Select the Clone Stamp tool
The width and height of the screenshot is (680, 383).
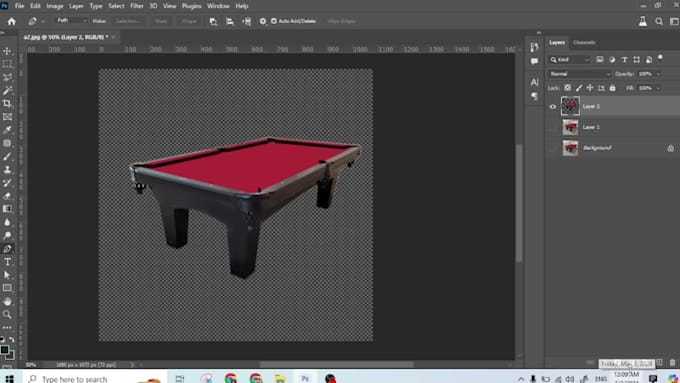pyautogui.click(x=7, y=170)
